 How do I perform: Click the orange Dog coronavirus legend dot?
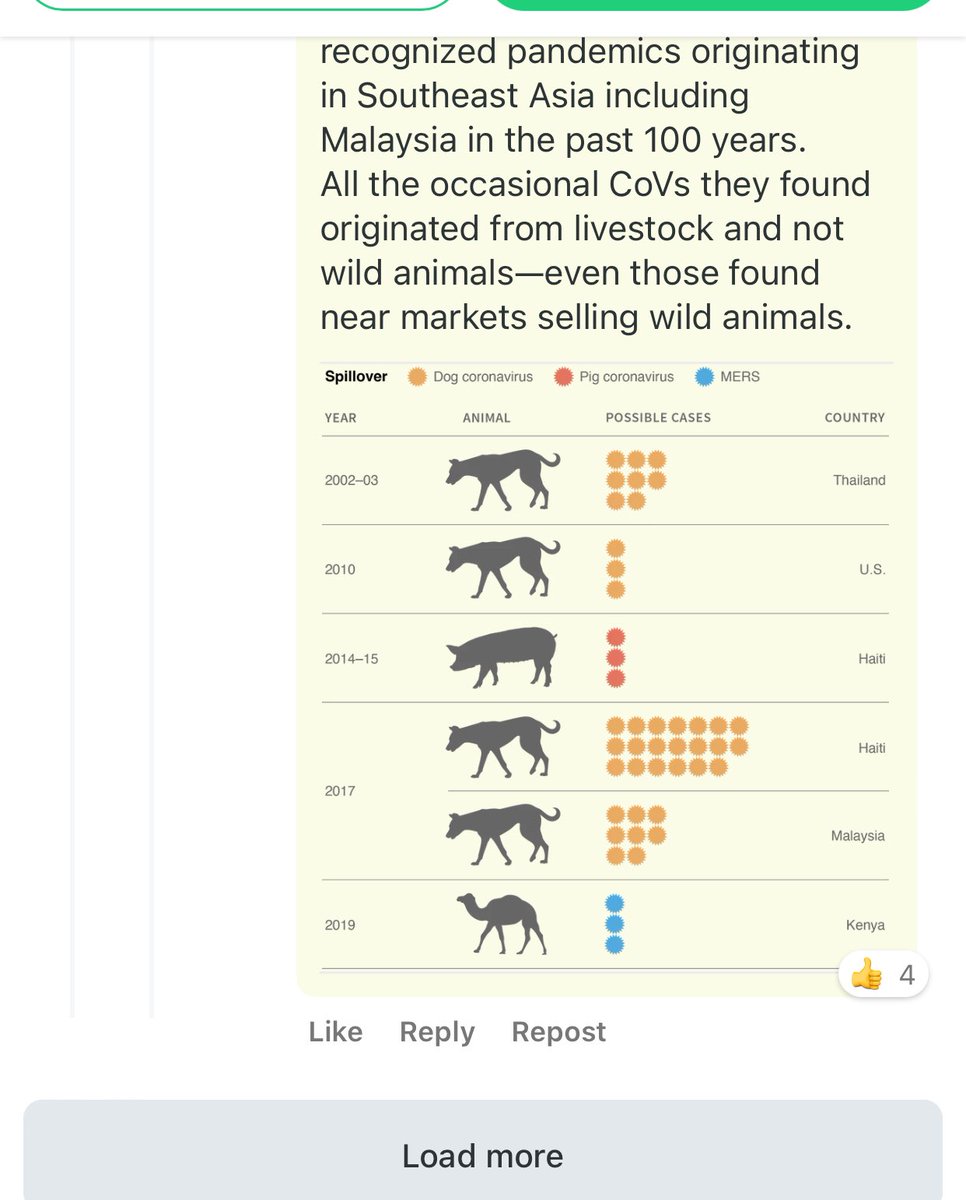click(x=417, y=377)
